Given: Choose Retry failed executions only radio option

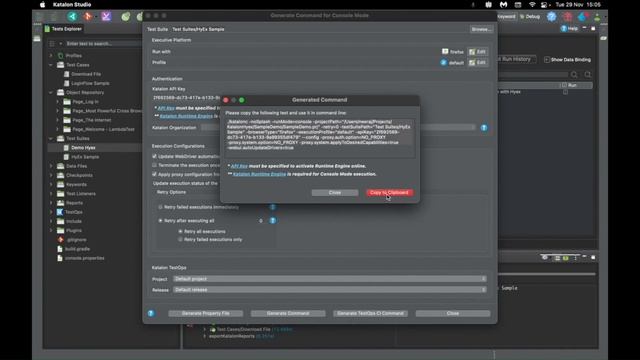Looking at the screenshot, I should pos(180,240).
